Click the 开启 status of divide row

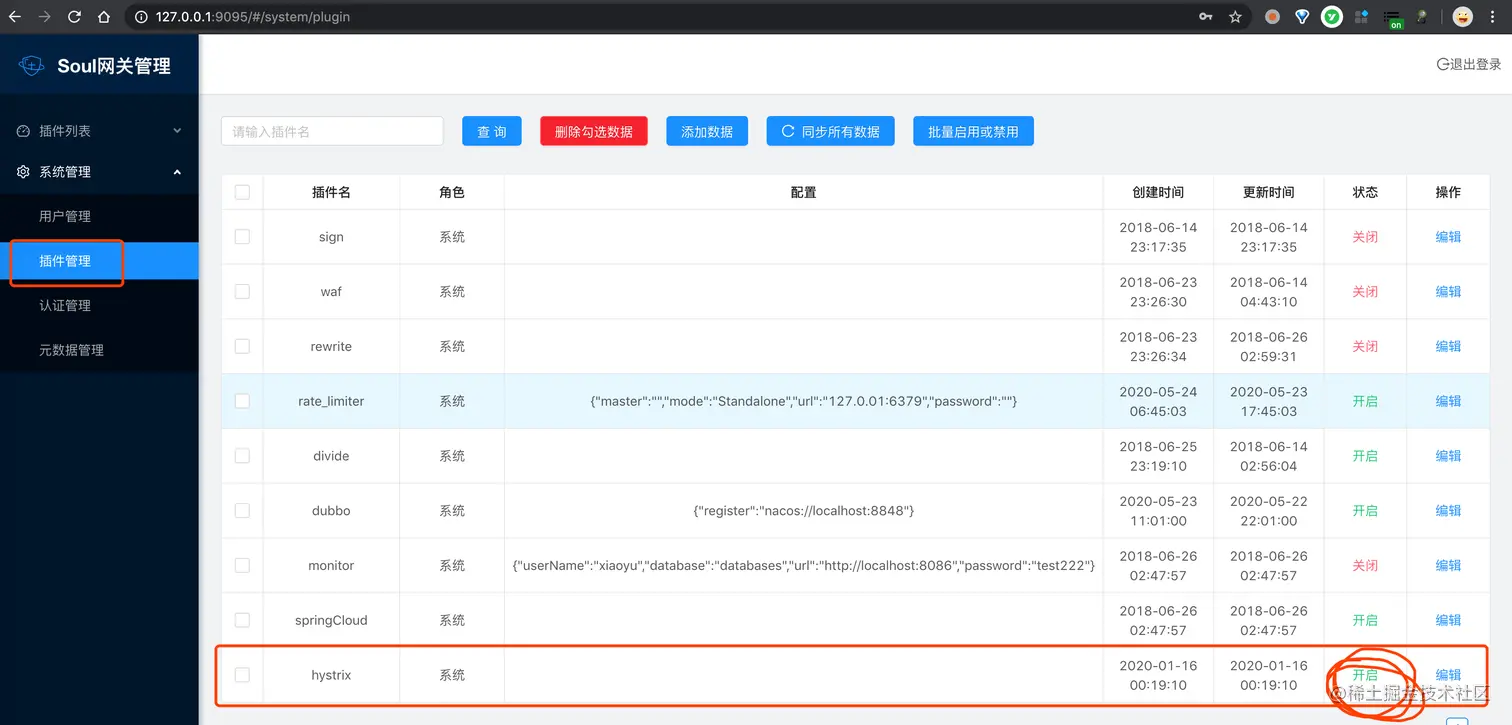click(1365, 456)
